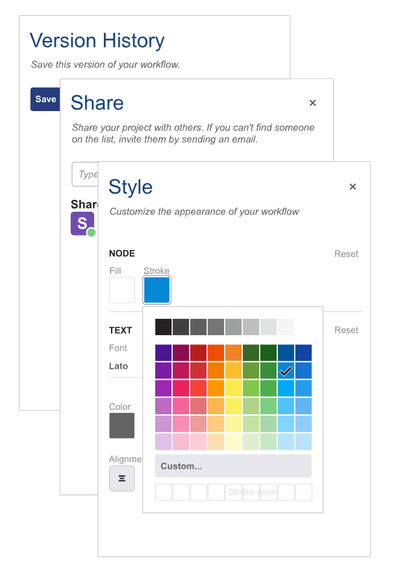Choose the navy blue top-right palette swatch
The width and height of the screenshot is (400, 578).
click(303, 353)
